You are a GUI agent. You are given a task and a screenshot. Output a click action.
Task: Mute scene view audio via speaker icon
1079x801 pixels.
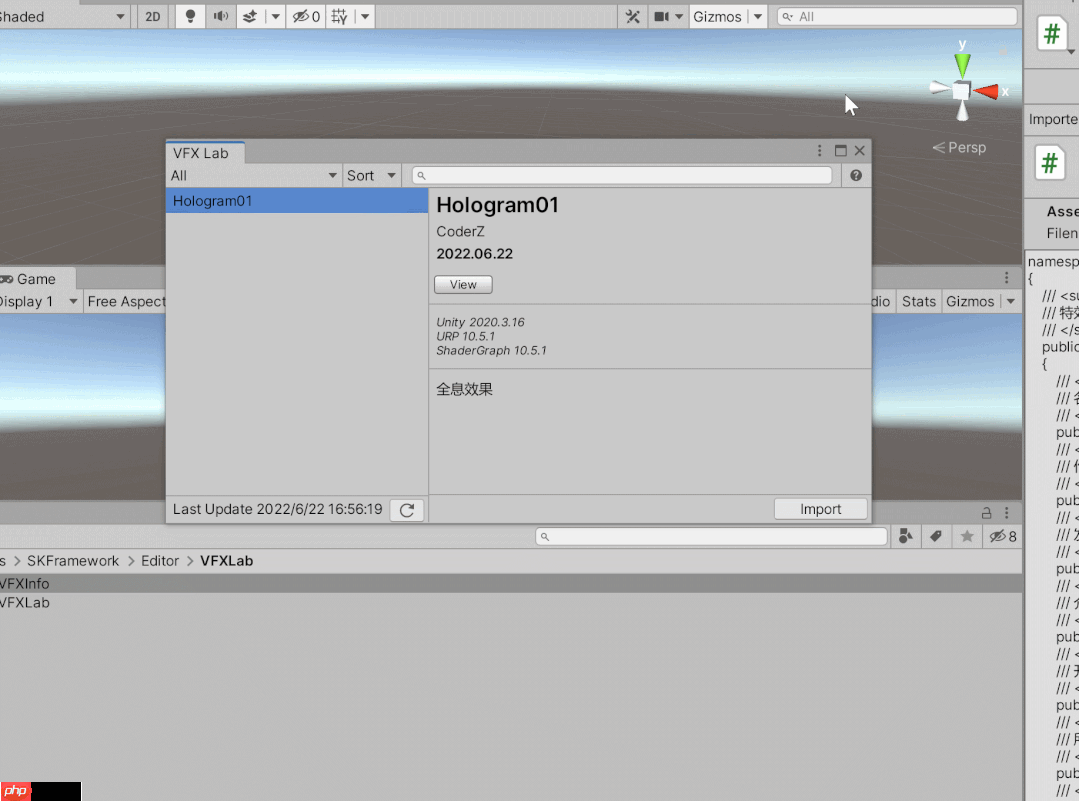pyautogui.click(x=221, y=16)
